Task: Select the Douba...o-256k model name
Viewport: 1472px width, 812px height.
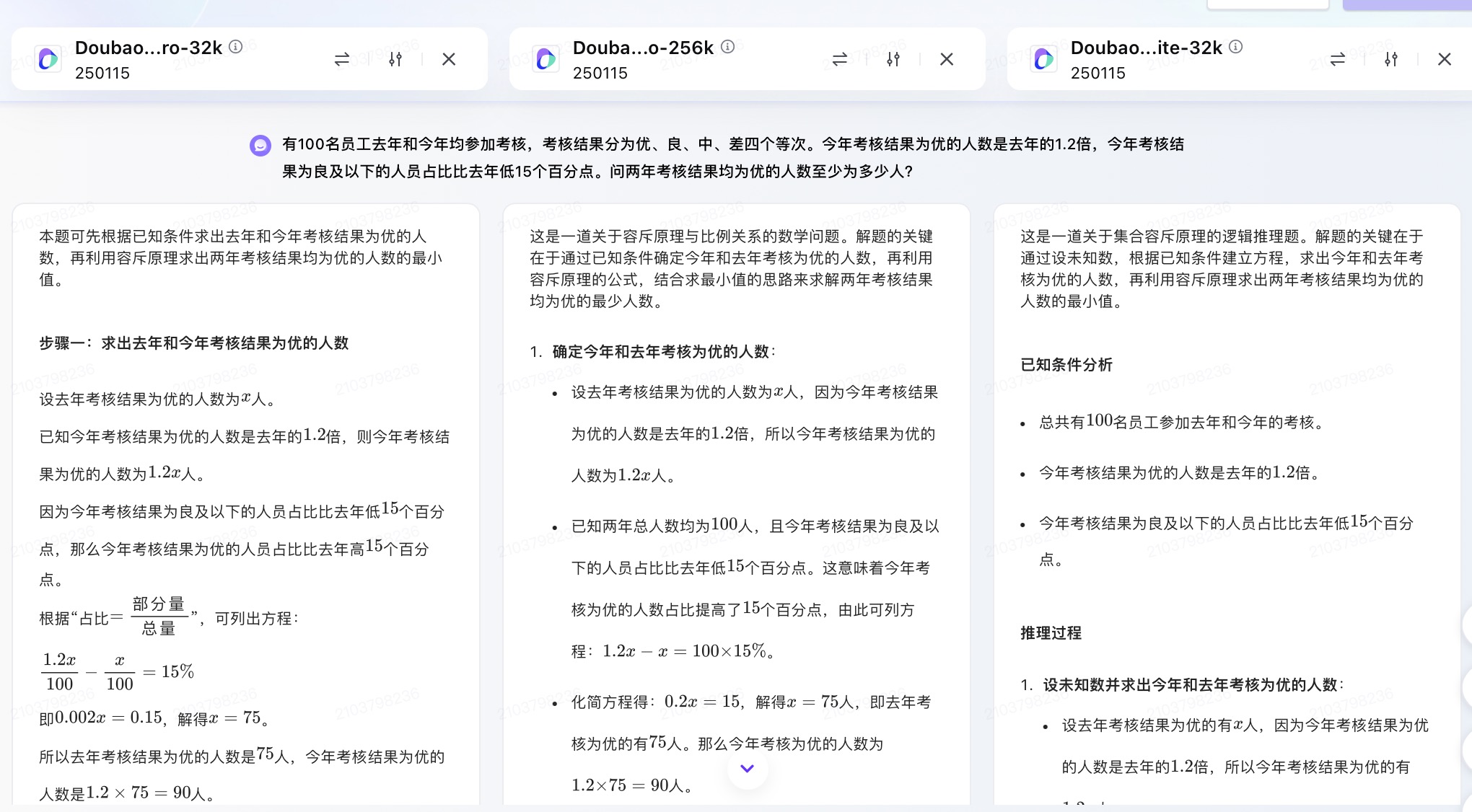Action: tap(643, 48)
